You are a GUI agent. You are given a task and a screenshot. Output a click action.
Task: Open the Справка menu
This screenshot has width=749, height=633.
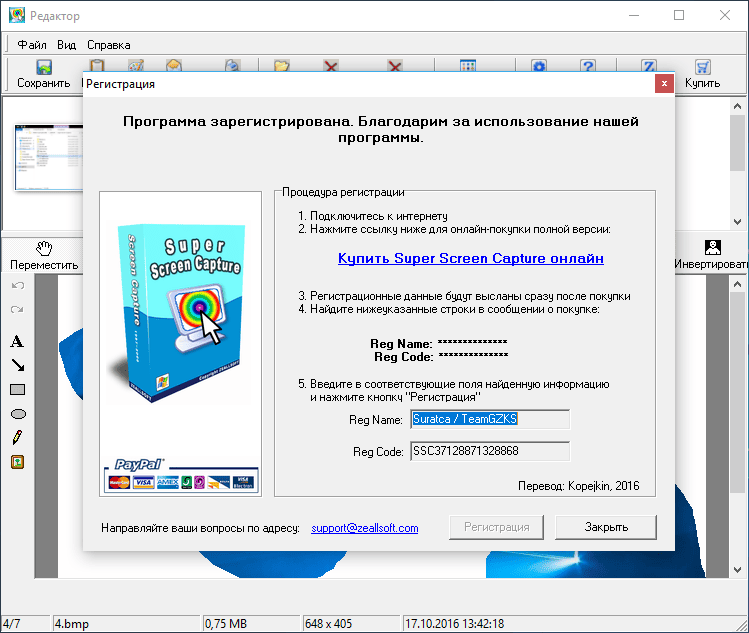point(108,45)
